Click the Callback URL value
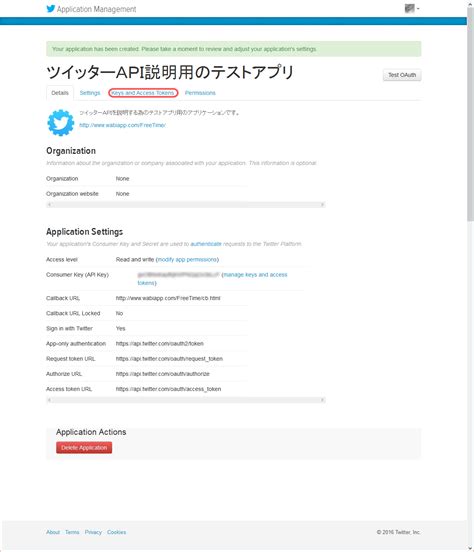This screenshot has width=474, height=552. 168,298
